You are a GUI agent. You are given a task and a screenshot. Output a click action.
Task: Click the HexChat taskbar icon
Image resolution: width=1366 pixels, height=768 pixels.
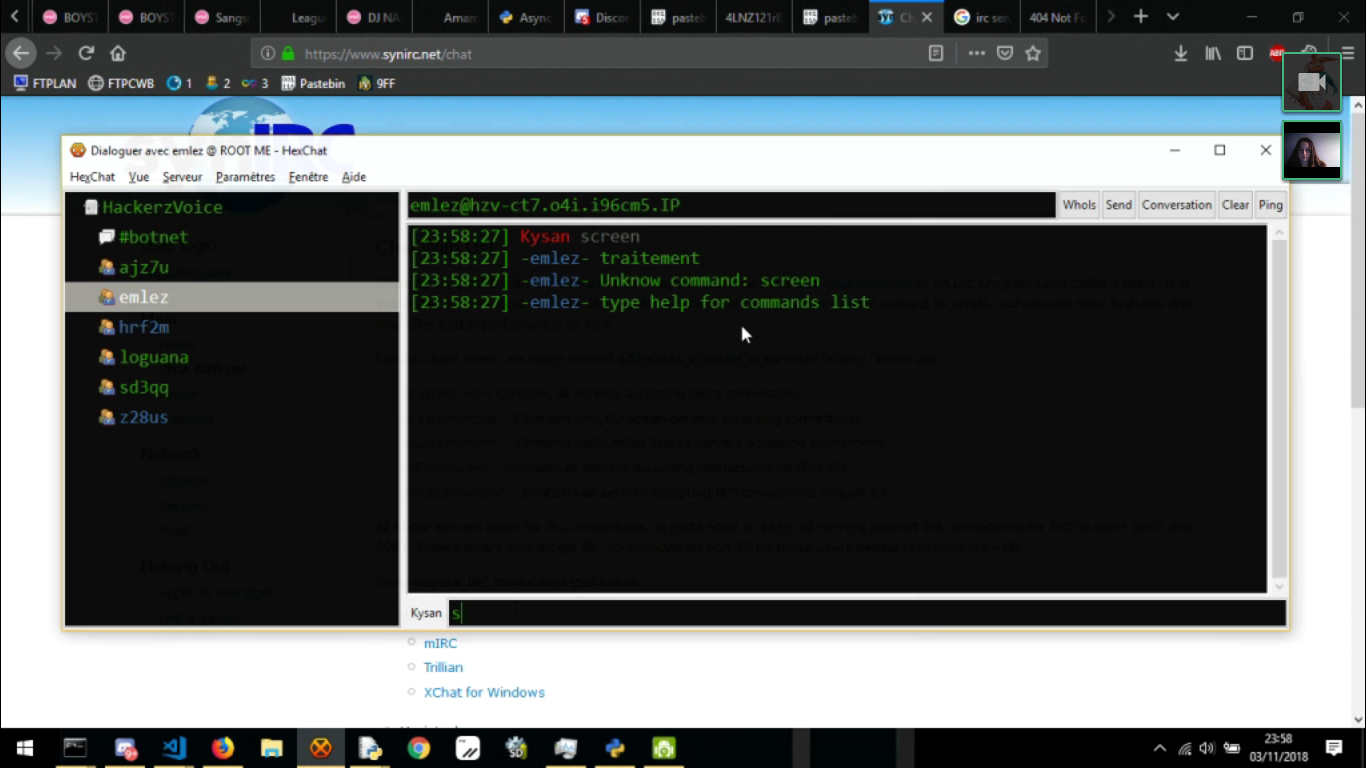pos(320,748)
